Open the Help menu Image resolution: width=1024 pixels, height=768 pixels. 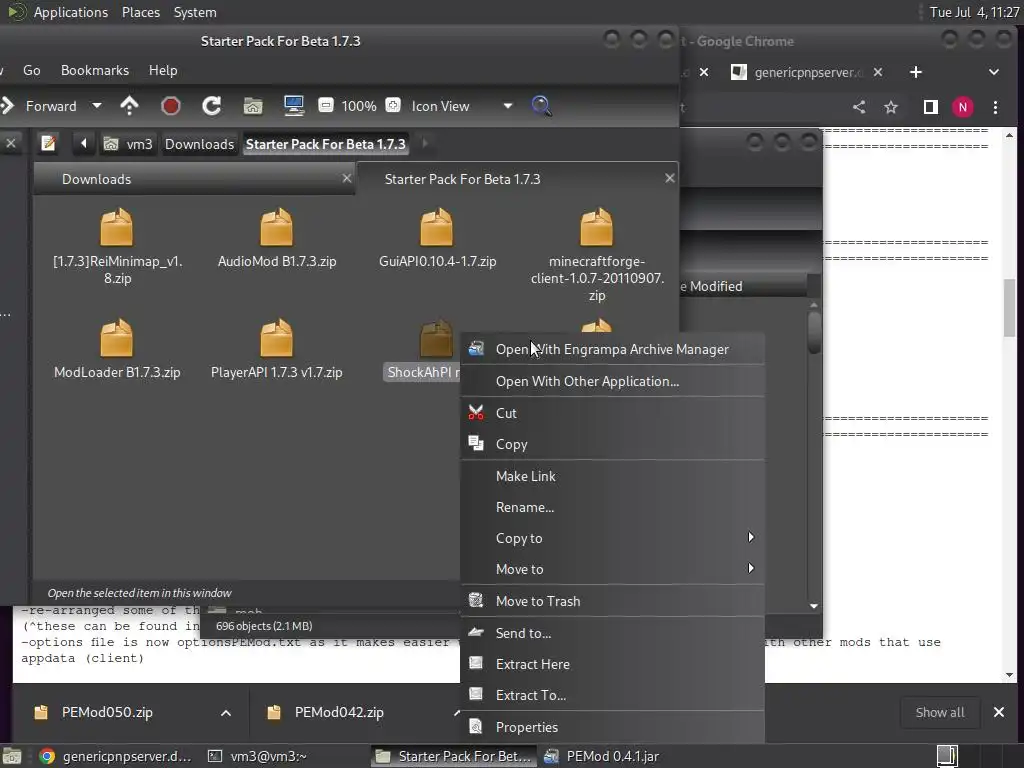point(163,70)
